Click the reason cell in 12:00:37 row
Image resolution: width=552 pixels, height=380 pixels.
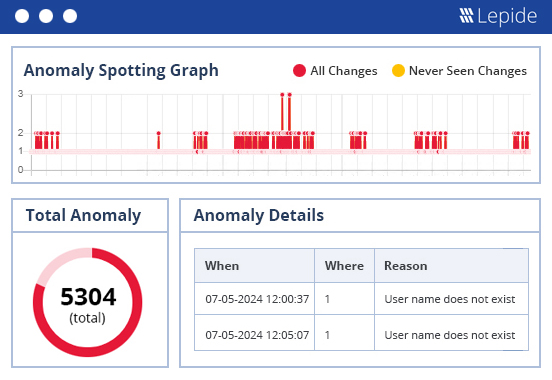[450, 299]
